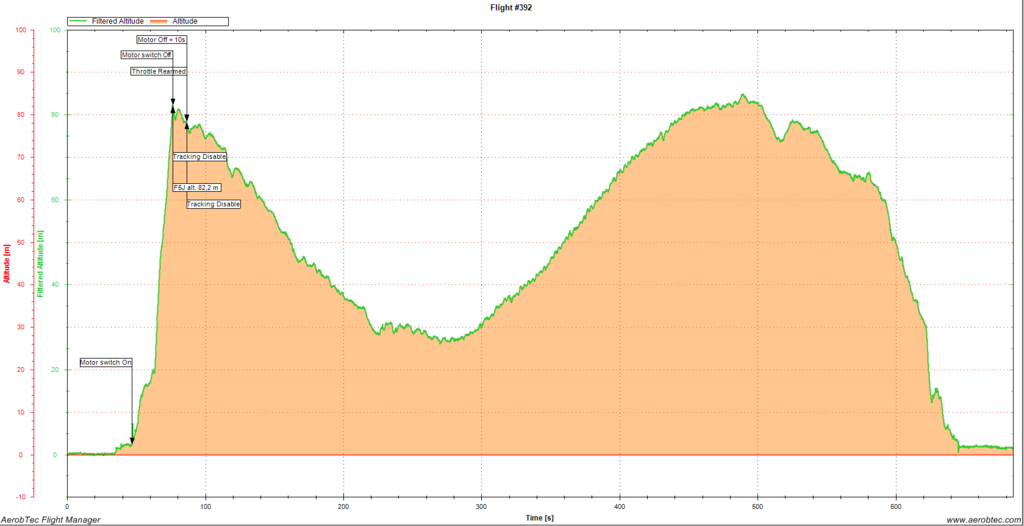Select the red 'Altitude [m]' axis title

tap(7, 262)
